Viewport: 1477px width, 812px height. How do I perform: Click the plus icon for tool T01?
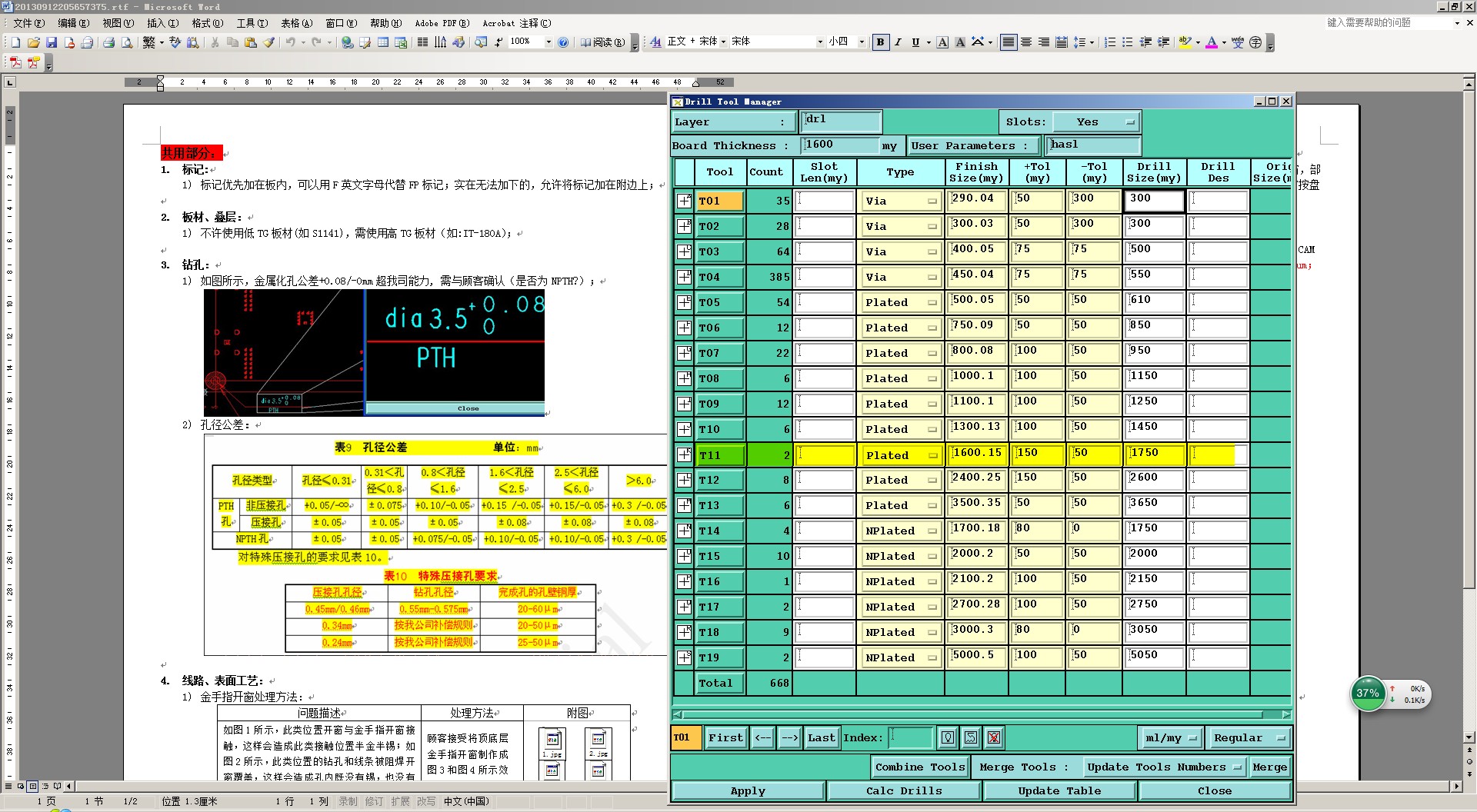click(x=684, y=201)
